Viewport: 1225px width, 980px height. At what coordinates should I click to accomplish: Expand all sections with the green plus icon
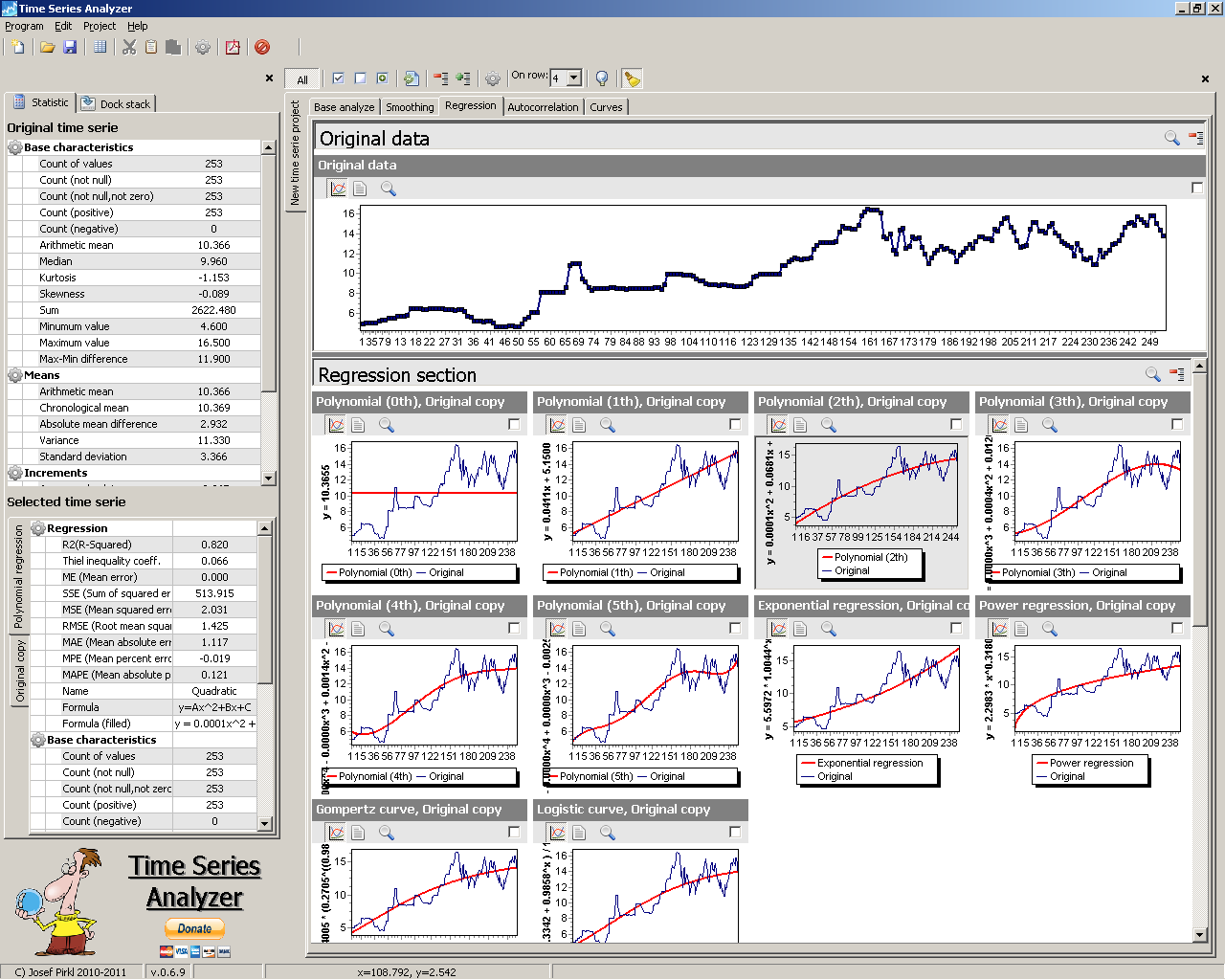click(x=463, y=78)
